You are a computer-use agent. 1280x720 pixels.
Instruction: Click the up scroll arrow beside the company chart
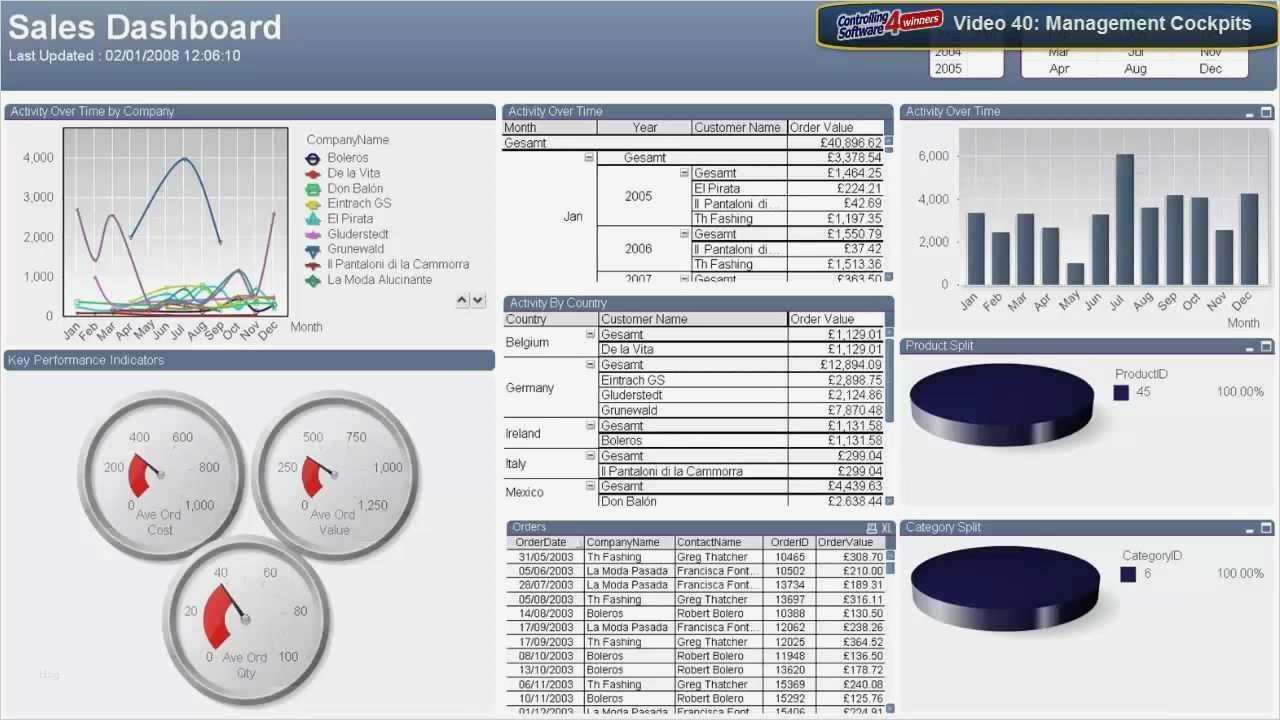click(461, 299)
